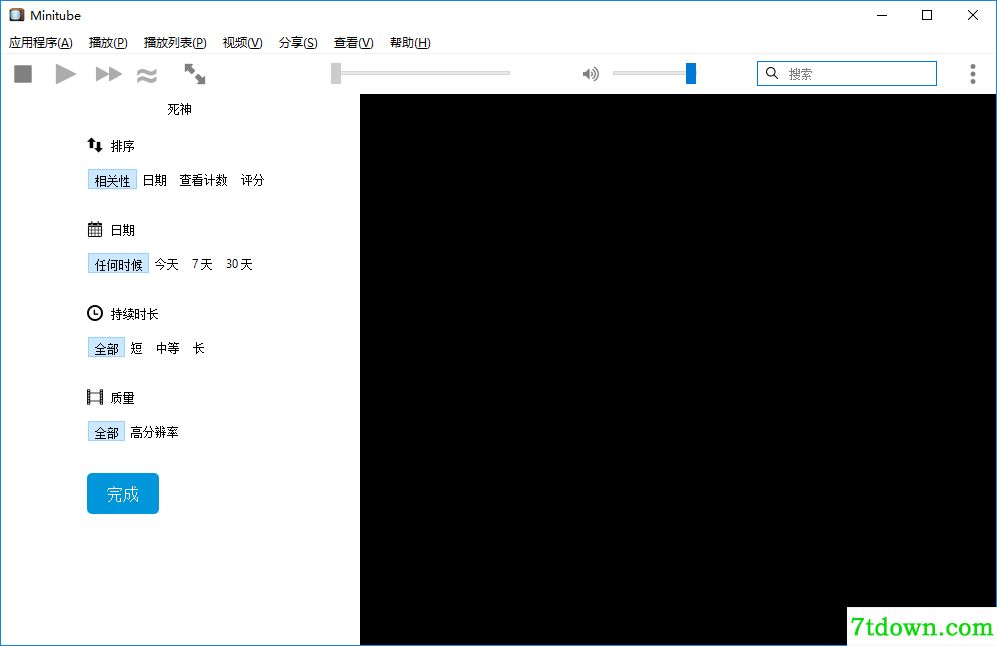Click the film strip icon beside 质量

pyautogui.click(x=95, y=397)
